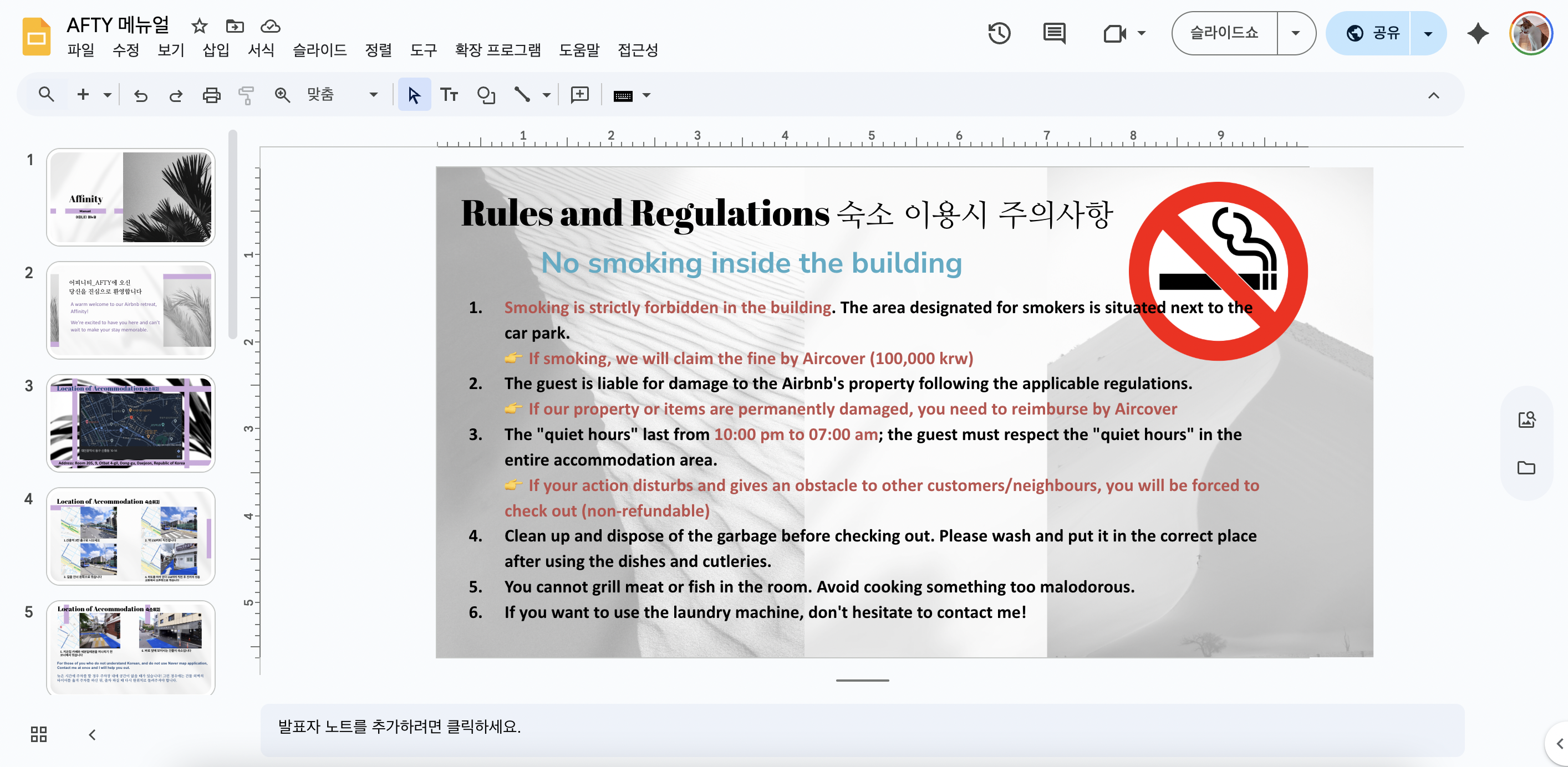Select the paint format icon

247,95
